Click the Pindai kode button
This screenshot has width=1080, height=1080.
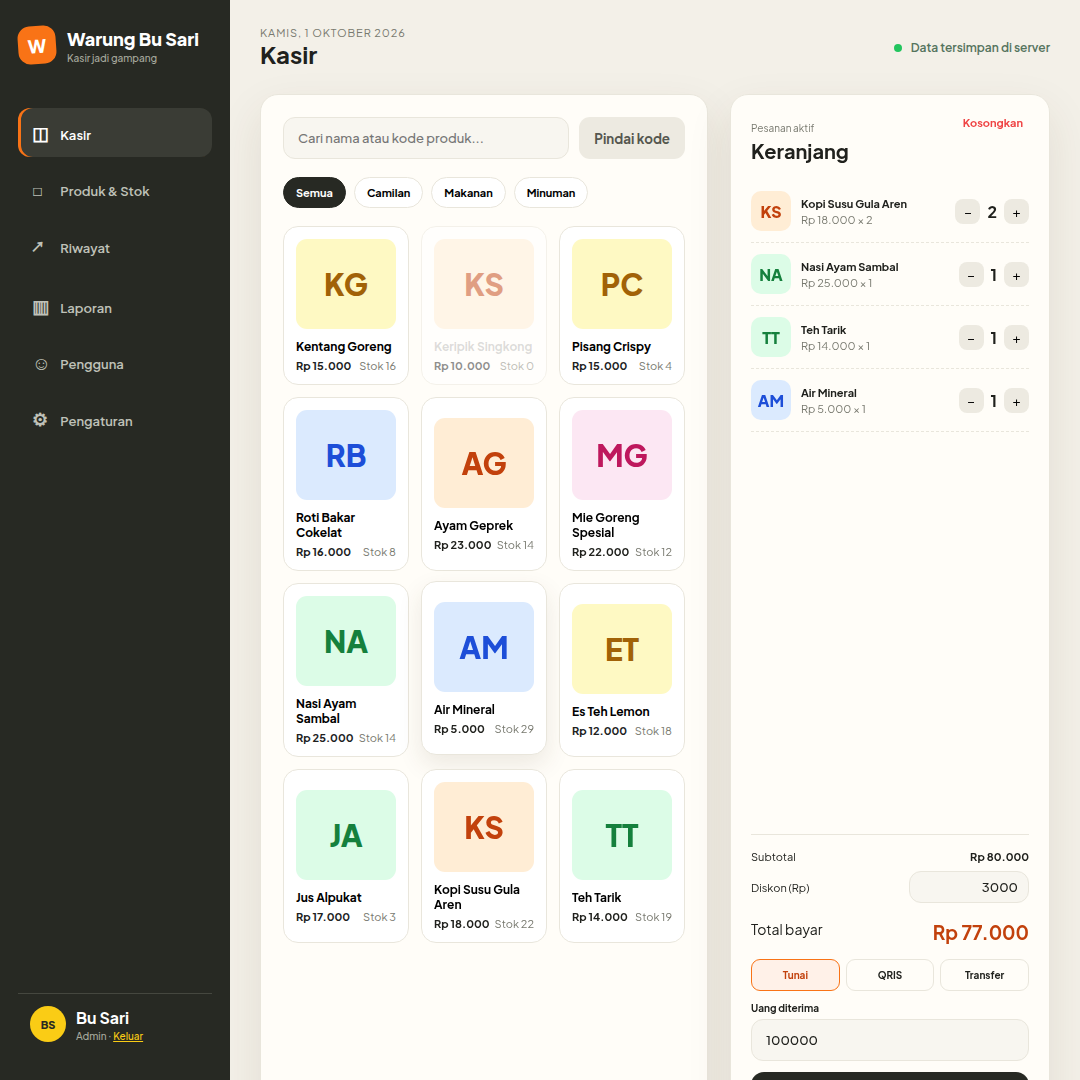[x=632, y=138]
